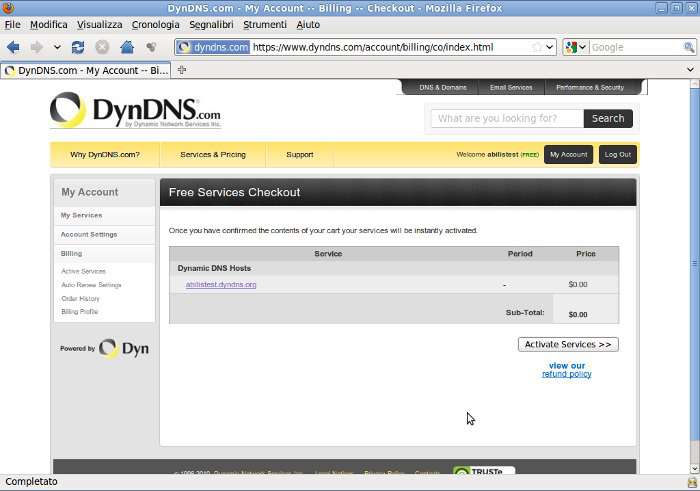
Task: Click the Home icon in toolbar
Action: (127, 47)
